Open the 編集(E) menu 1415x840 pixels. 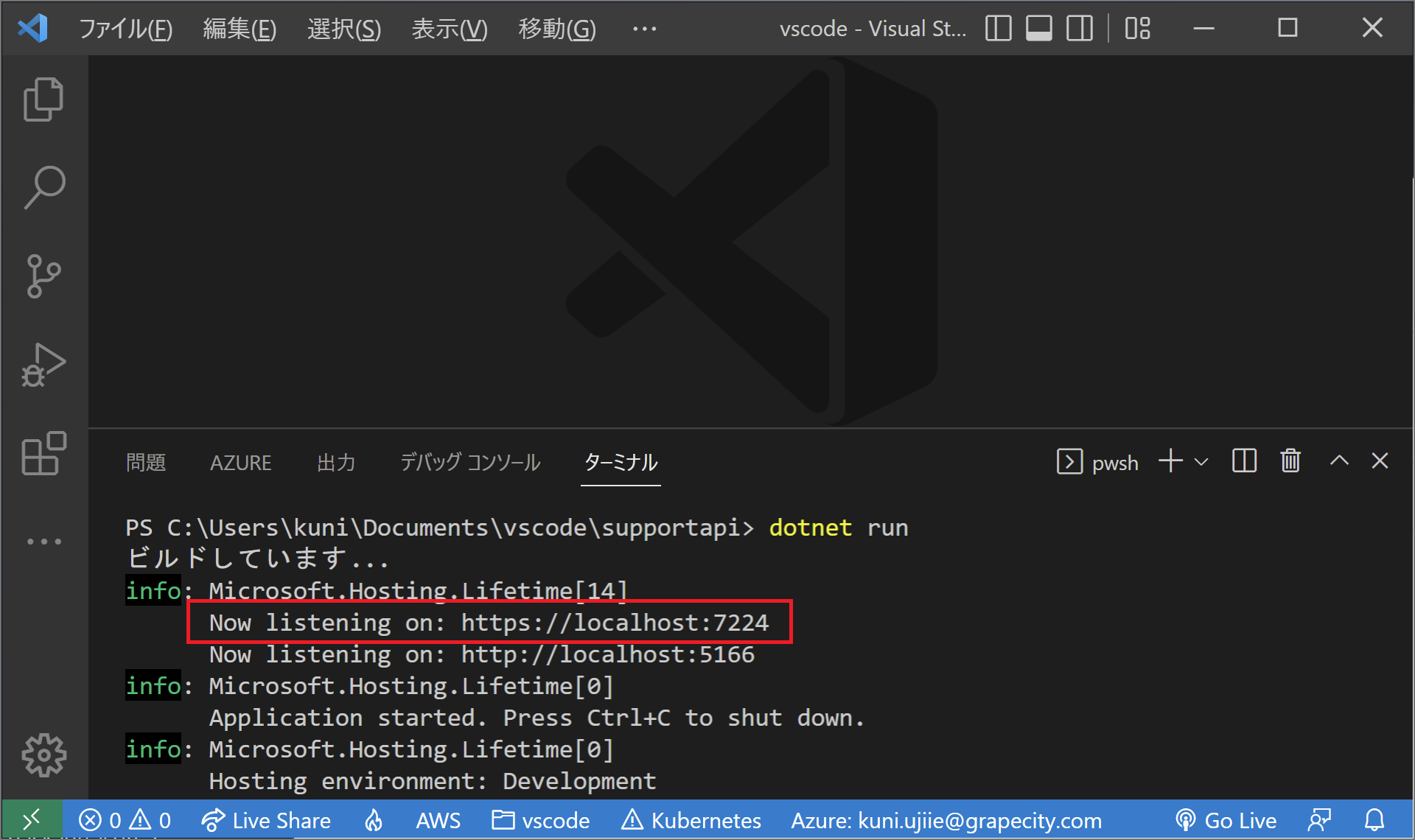(x=240, y=29)
